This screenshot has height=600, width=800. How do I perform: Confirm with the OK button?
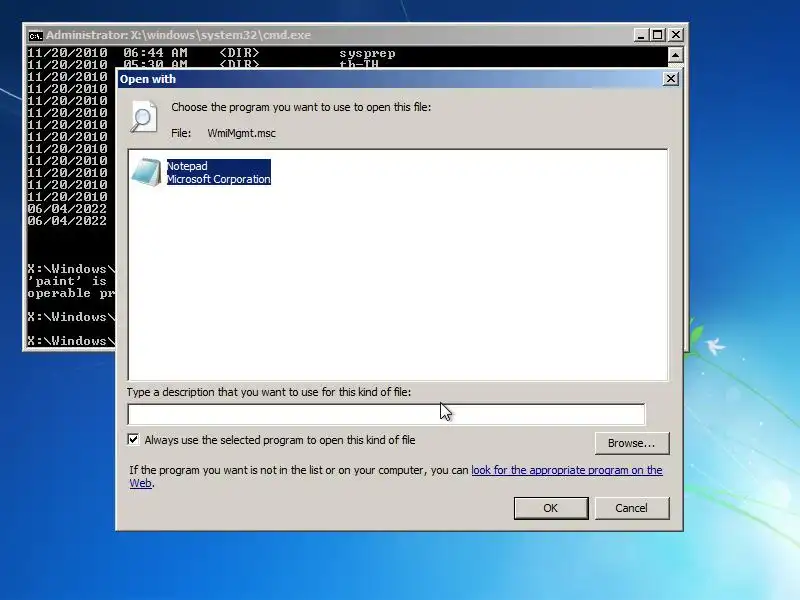coord(551,508)
